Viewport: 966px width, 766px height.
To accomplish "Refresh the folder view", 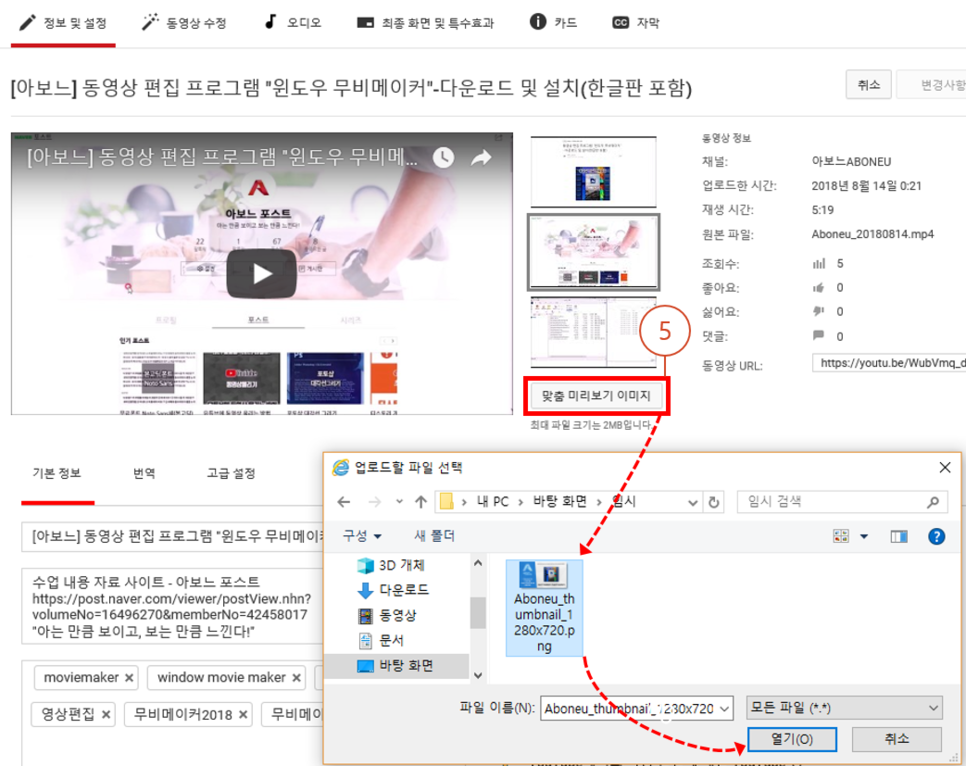I will (713, 502).
